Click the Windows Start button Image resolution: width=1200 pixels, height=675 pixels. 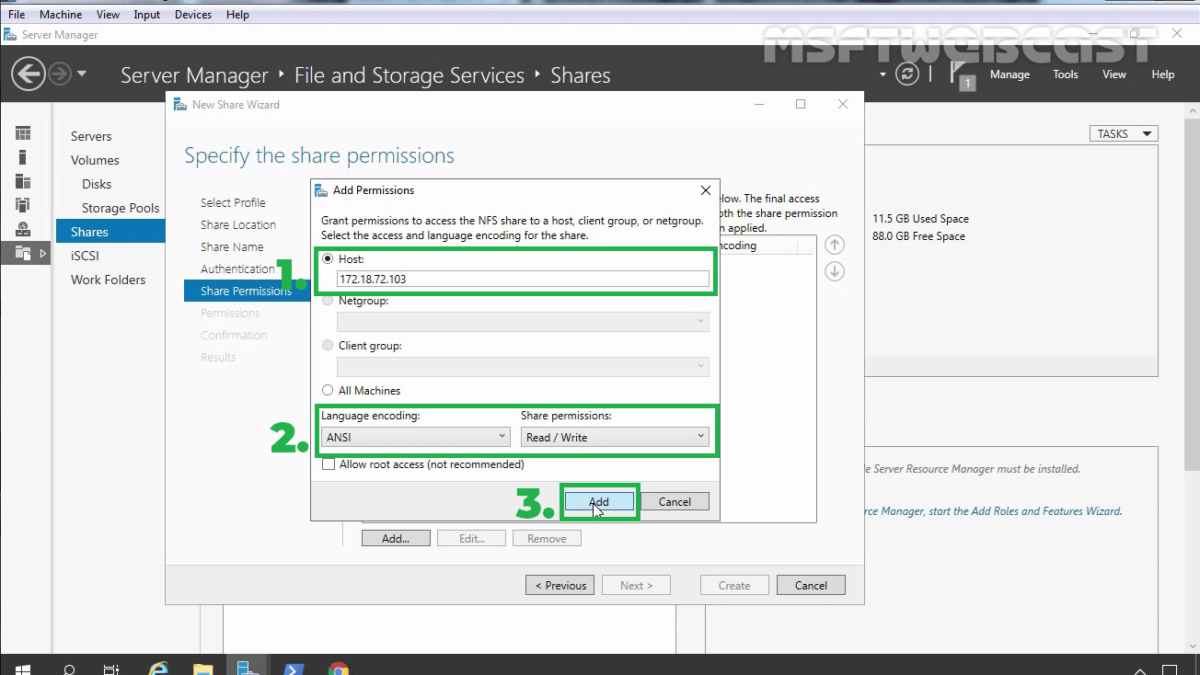tap(22, 669)
